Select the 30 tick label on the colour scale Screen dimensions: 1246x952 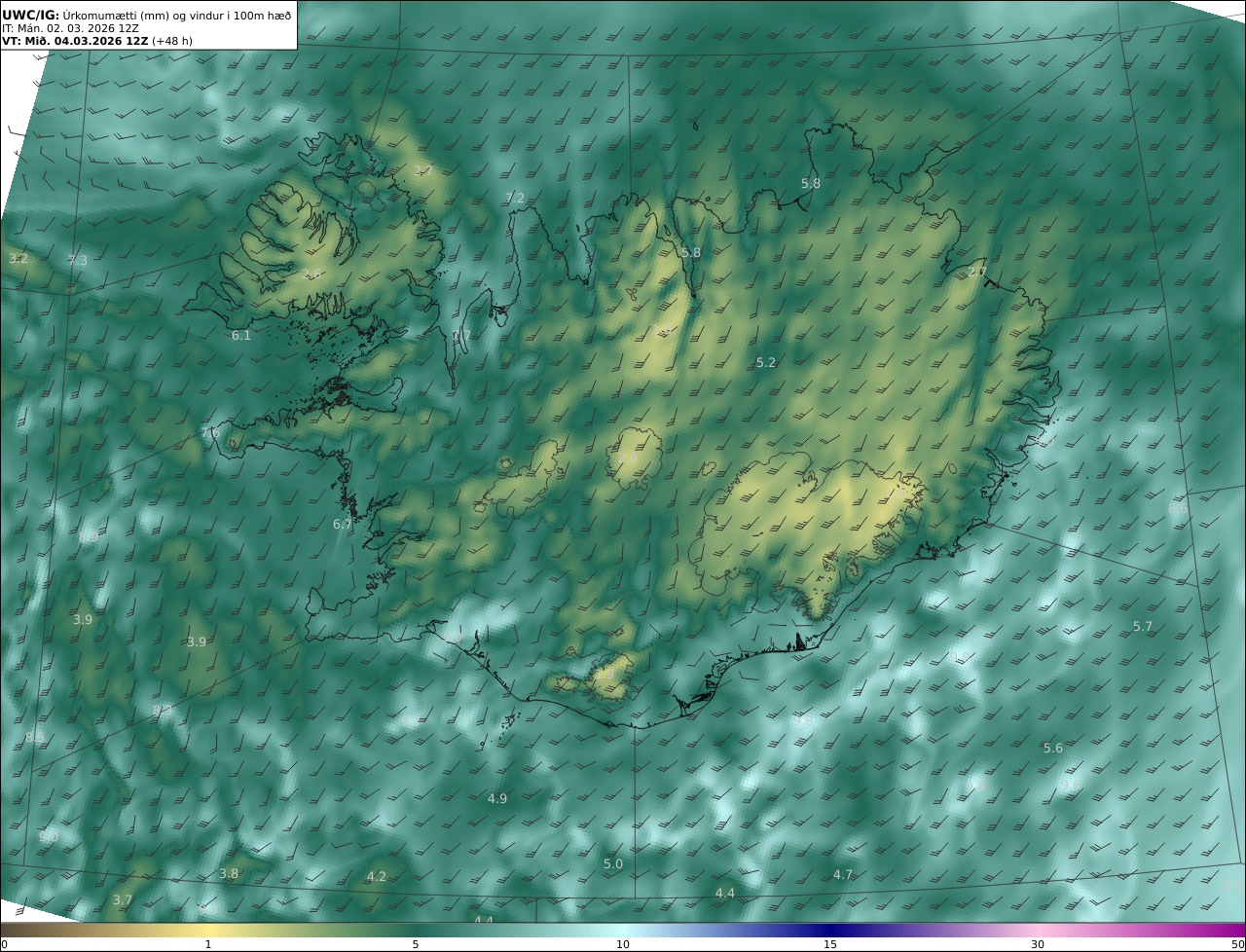(x=1038, y=944)
